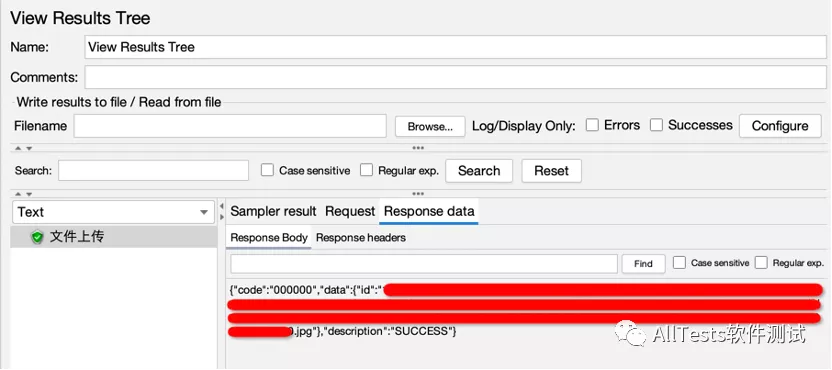This screenshot has height=370, width=832.
Task: Select the 文件上传 sample result
Action: [114, 237]
